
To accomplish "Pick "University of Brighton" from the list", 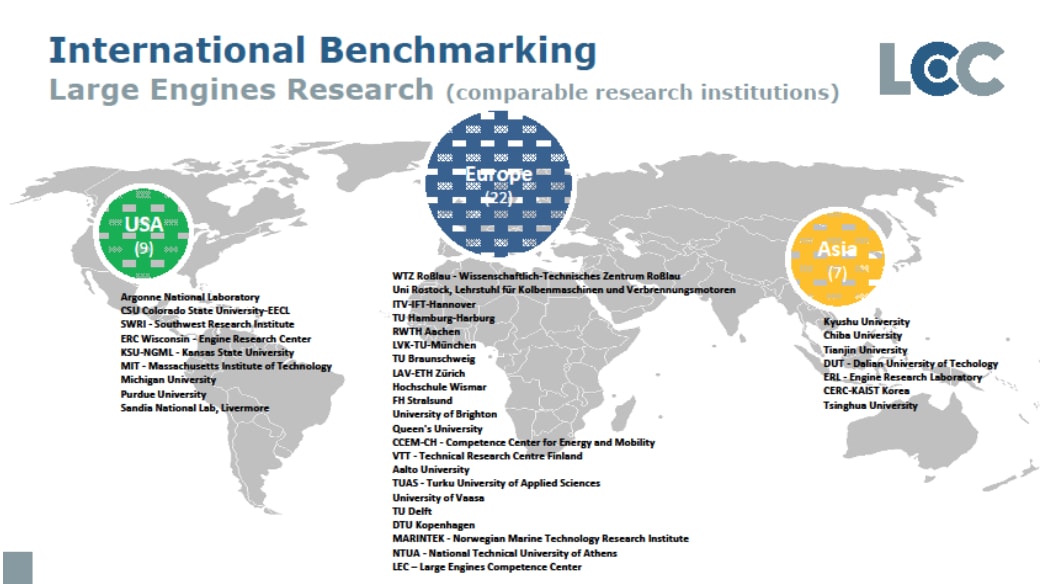I will pyautogui.click(x=444, y=414).
